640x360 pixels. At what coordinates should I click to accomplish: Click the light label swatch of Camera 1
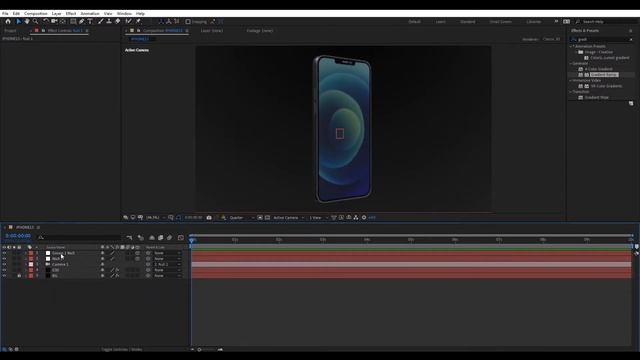pos(31,264)
